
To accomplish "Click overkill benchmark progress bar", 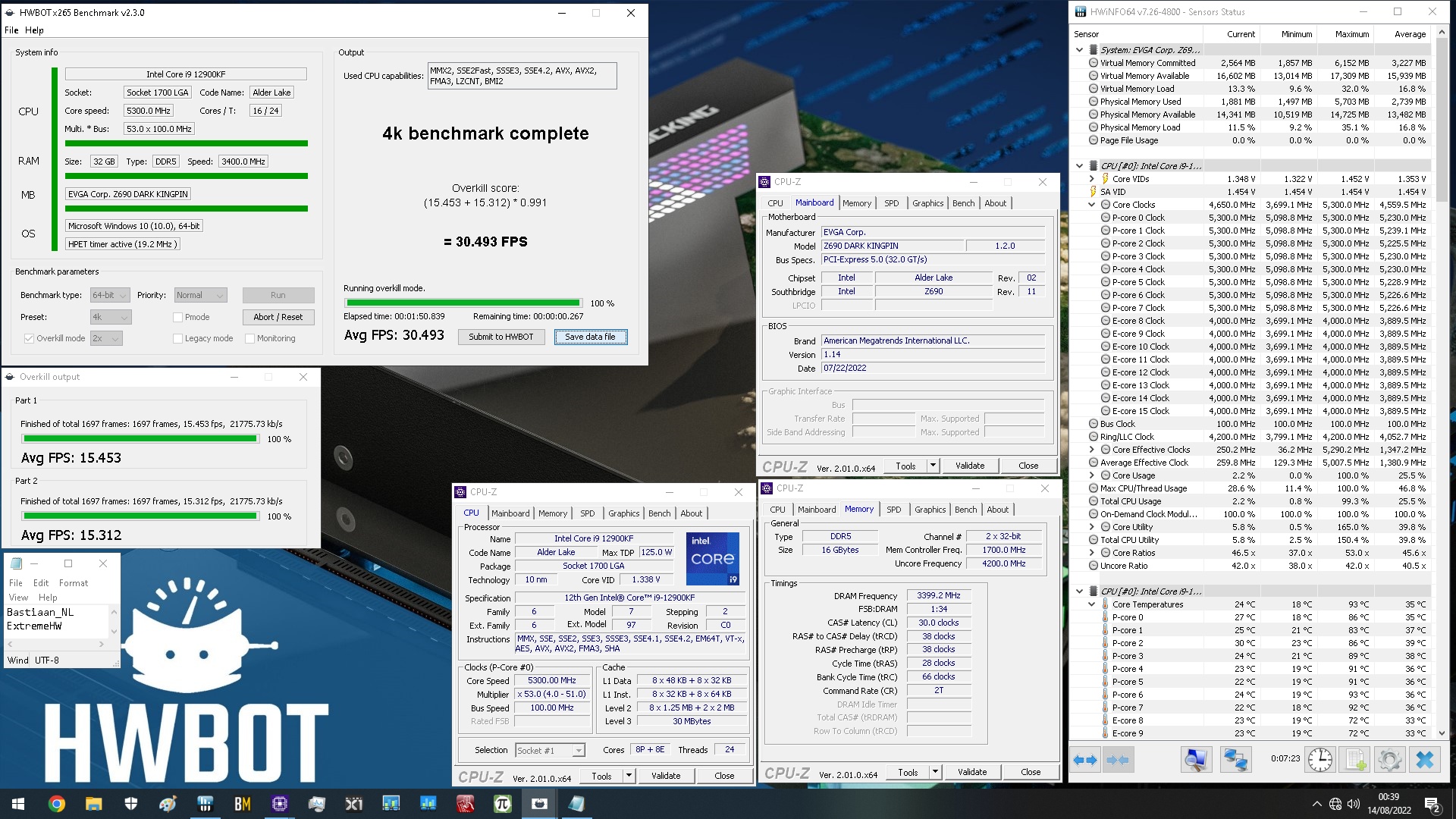I will 462,303.
